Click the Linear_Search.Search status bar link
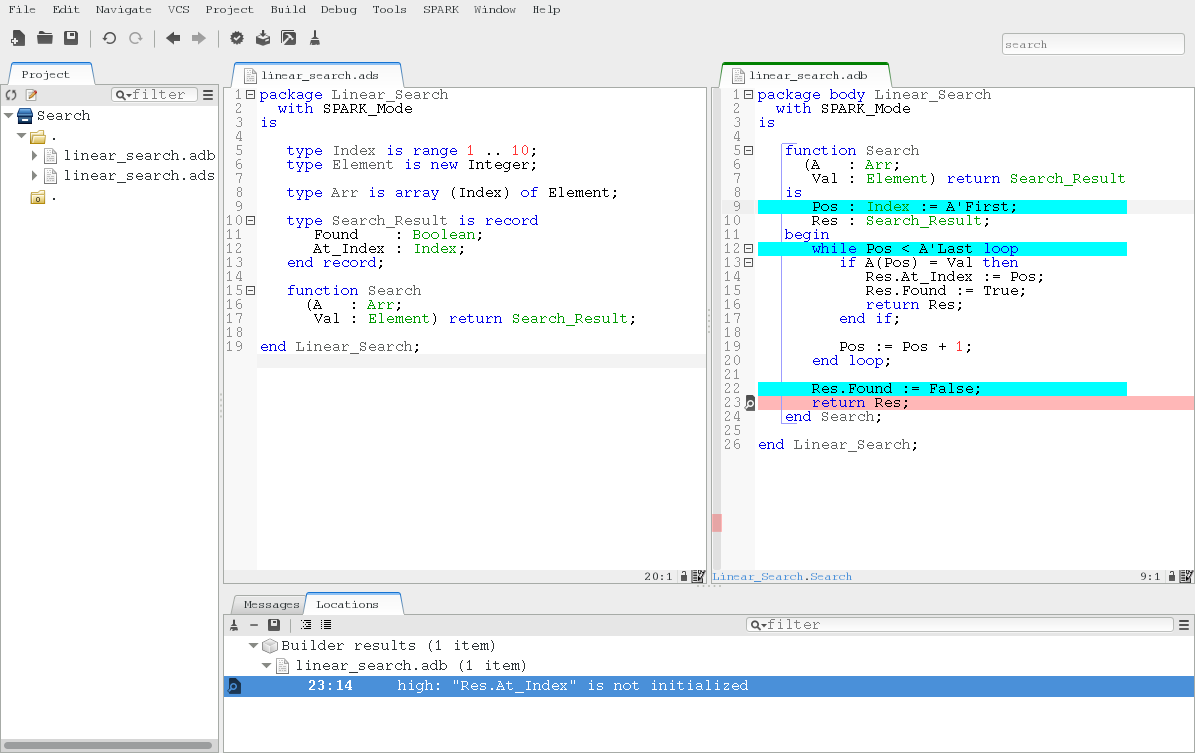 782,577
